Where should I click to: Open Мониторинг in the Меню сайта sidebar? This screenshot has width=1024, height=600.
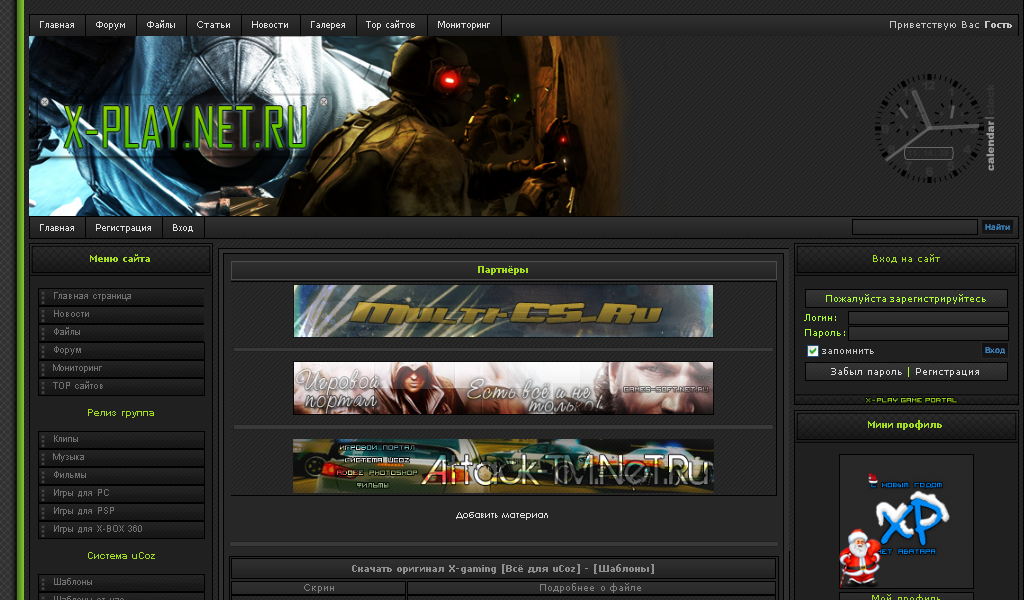(121, 368)
